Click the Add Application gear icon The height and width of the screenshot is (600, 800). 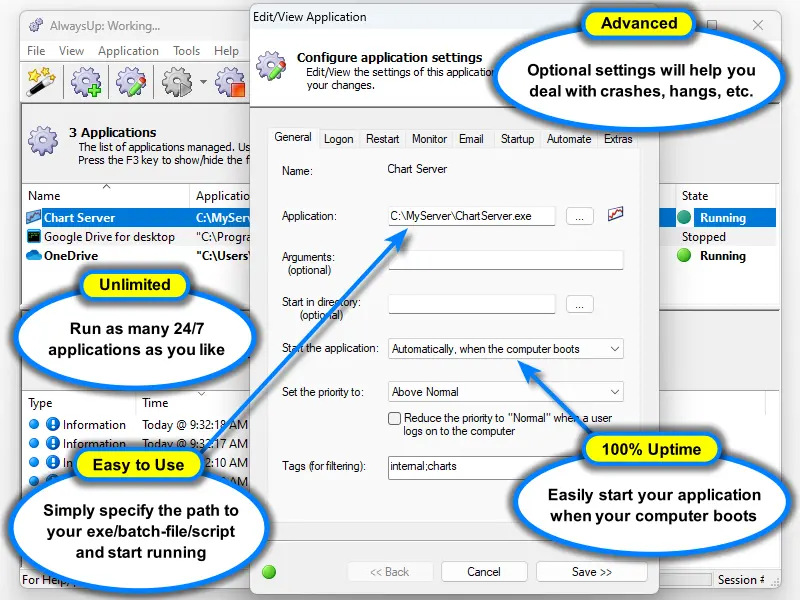click(x=88, y=81)
